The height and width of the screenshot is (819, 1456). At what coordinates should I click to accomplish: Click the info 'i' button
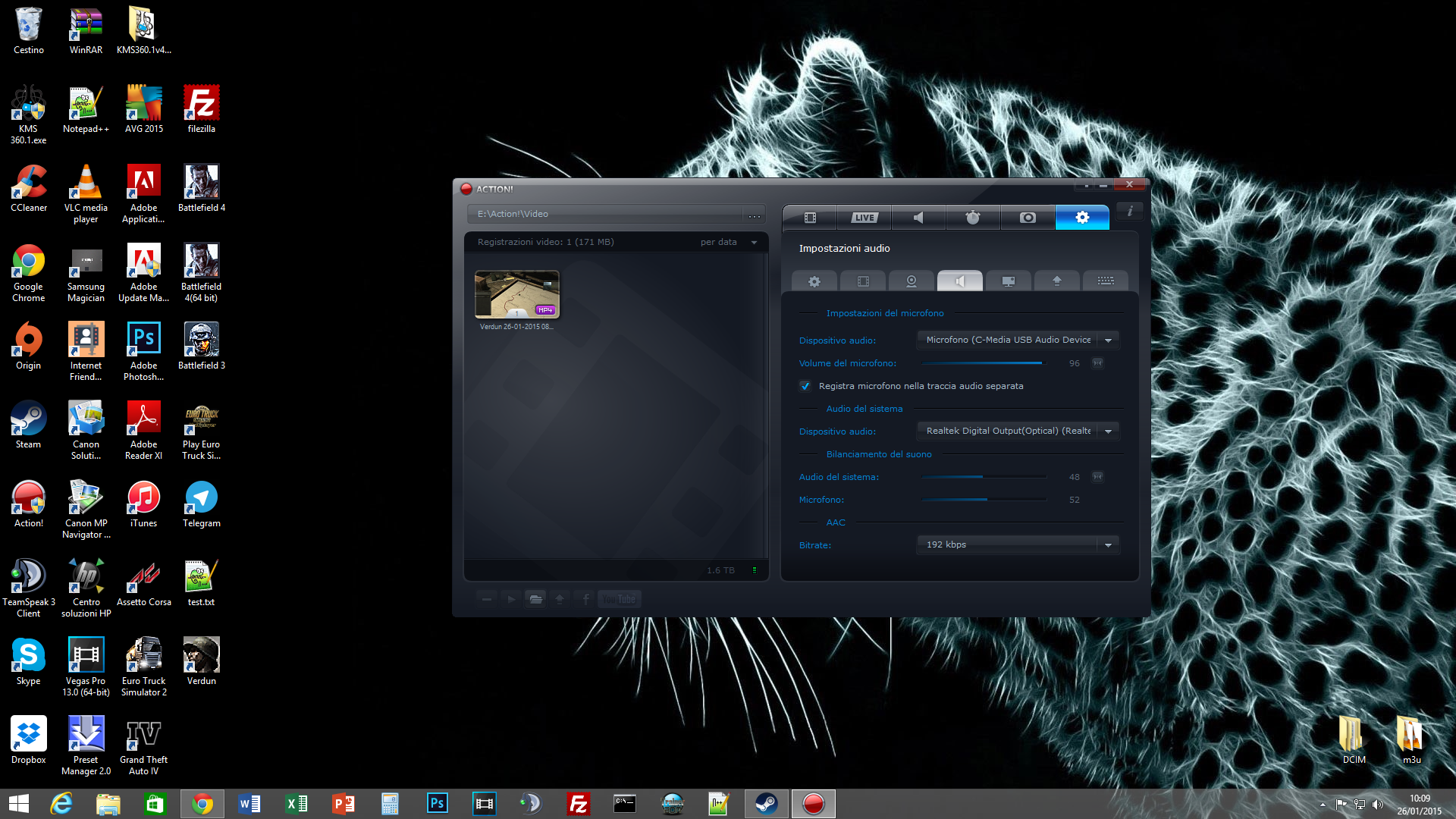point(1129,212)
